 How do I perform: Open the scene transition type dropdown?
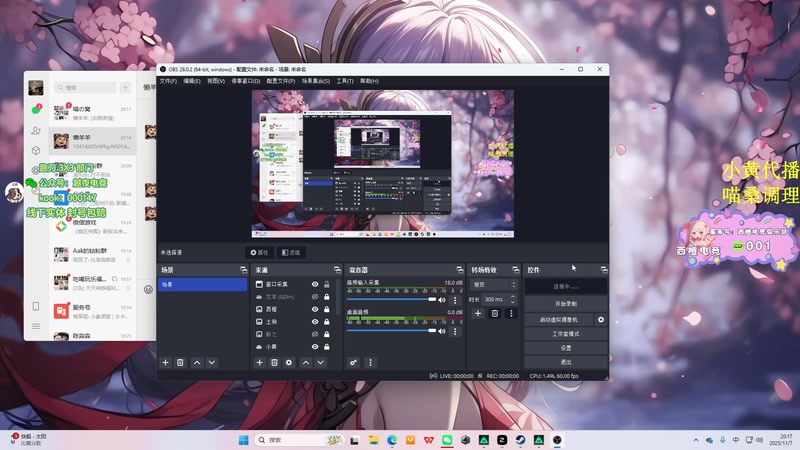coord(493,285)
